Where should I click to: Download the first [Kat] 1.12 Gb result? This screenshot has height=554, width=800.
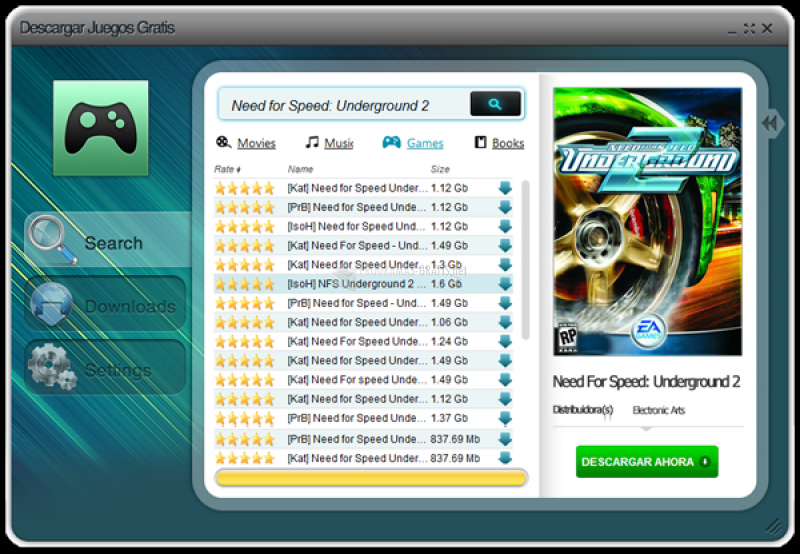click(505, 188)
